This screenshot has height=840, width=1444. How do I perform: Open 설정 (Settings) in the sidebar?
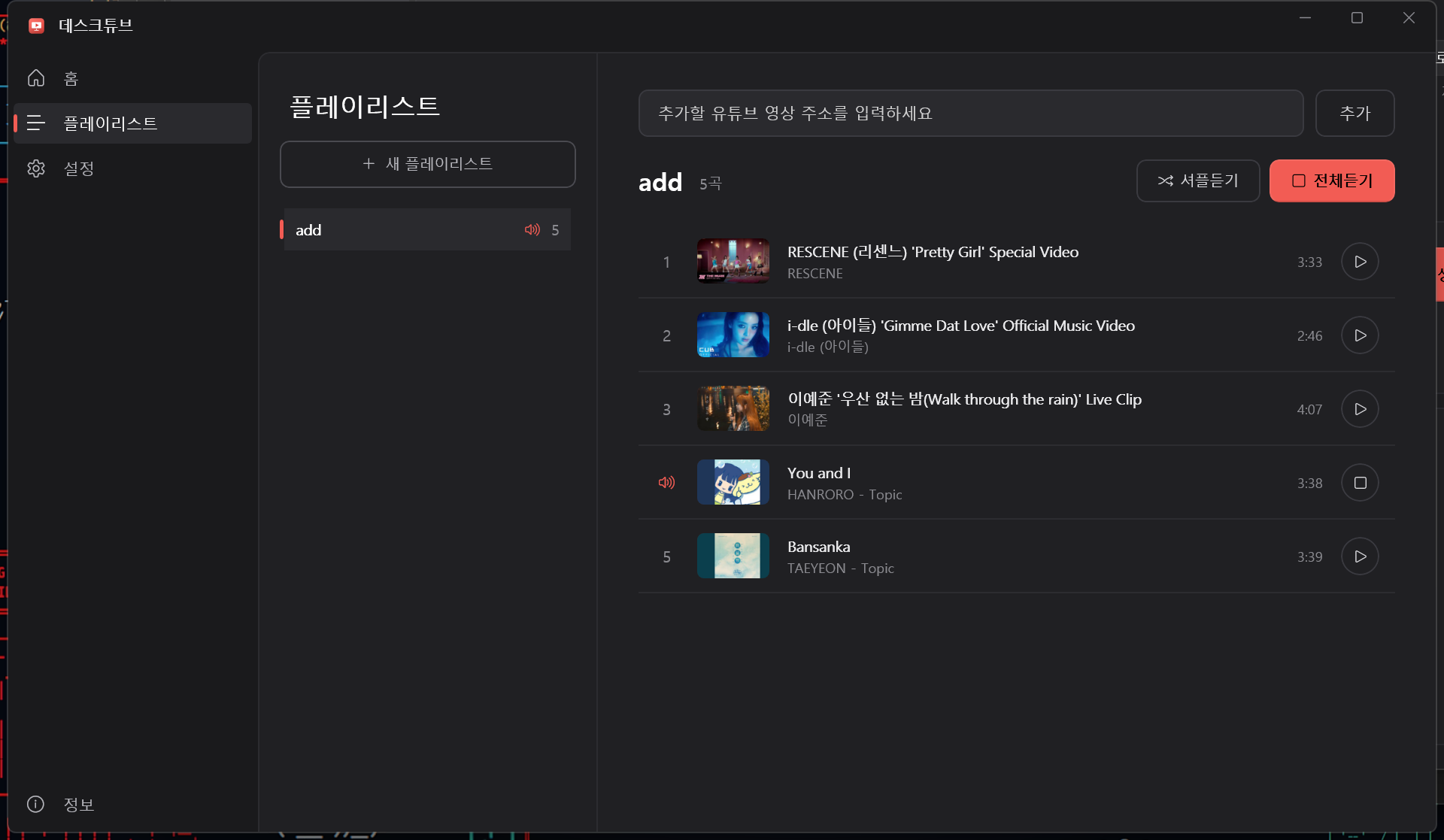(x=132, y=168)
